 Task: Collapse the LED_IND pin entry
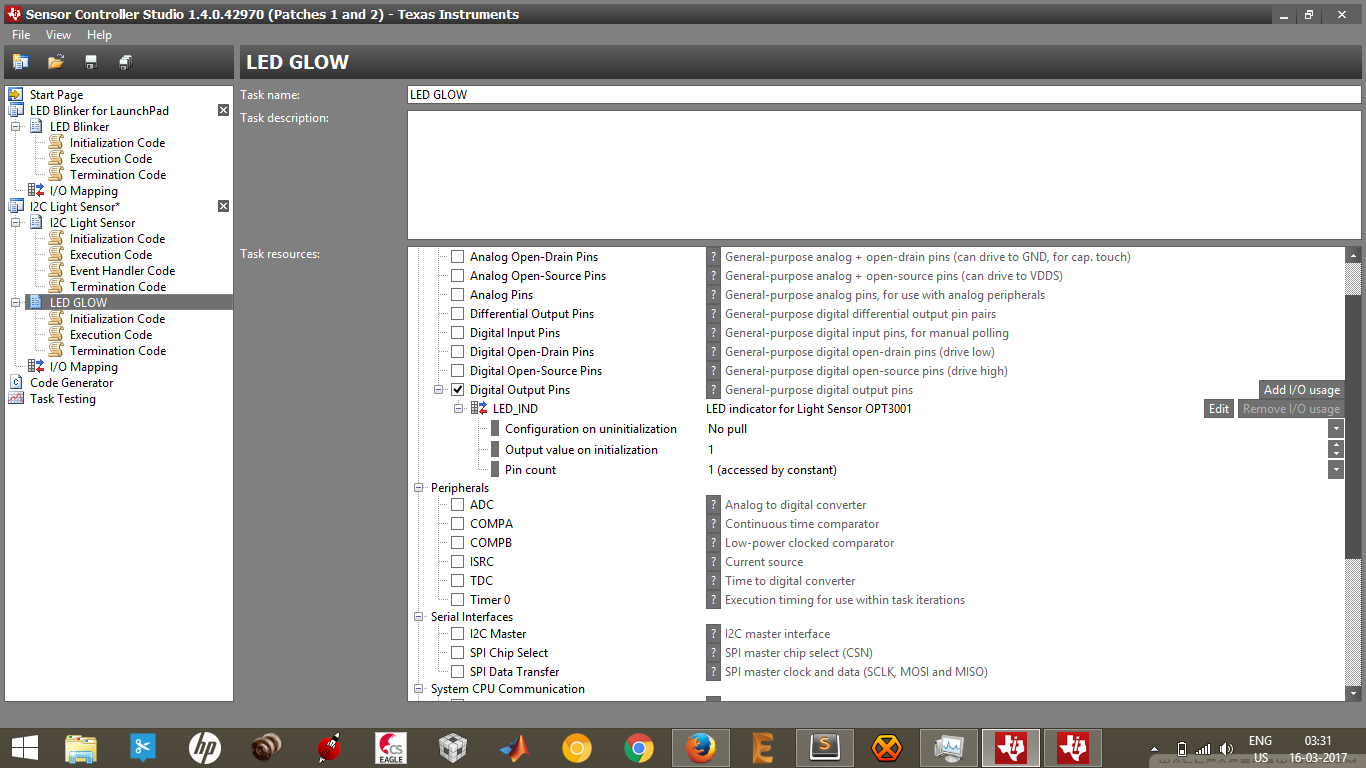[458, 408]
